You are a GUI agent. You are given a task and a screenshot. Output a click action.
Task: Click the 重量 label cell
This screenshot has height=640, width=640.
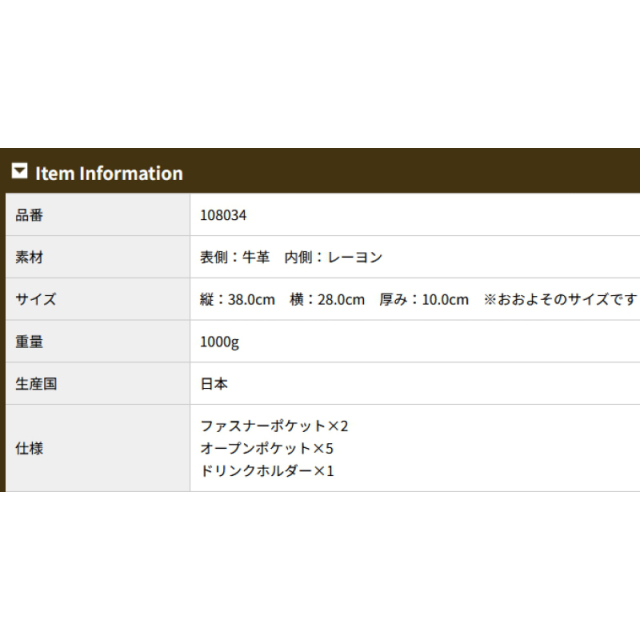pyautogui.click(x=98, y=342)
